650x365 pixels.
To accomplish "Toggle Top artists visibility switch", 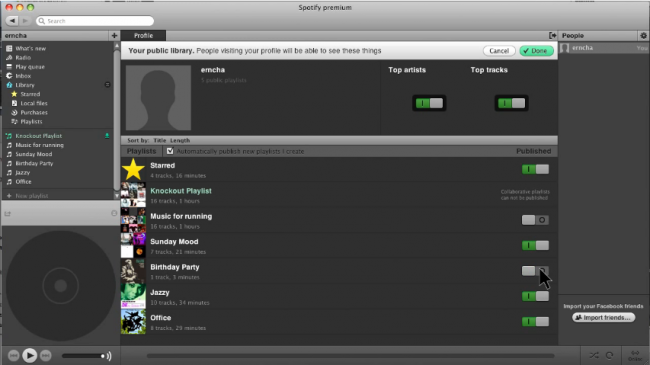I will click(429, 103).
